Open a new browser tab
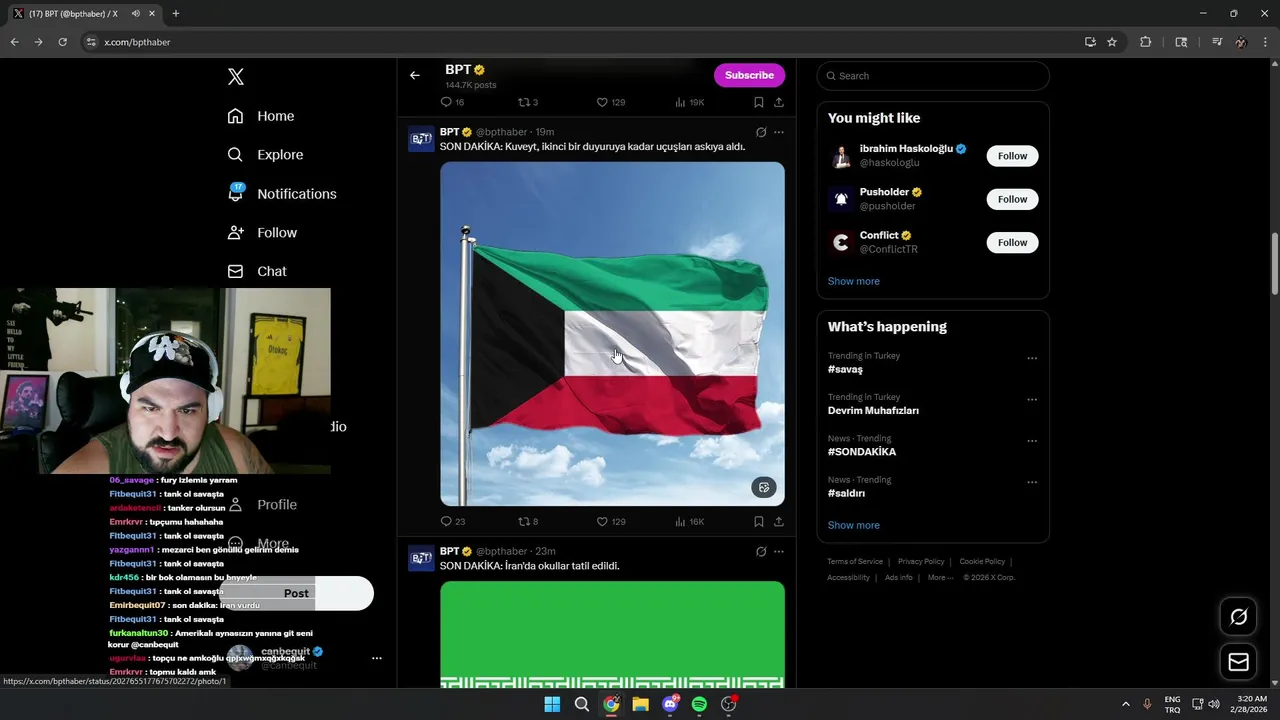Viewport: 1280px width, 720px height. coord(176,14)
